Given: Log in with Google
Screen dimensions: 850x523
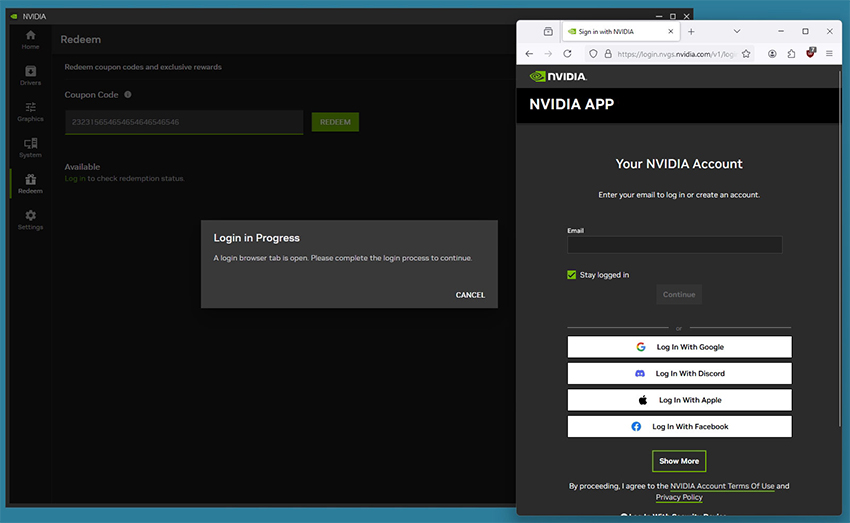Looking at the screenshot, I should tap(679, 347).
